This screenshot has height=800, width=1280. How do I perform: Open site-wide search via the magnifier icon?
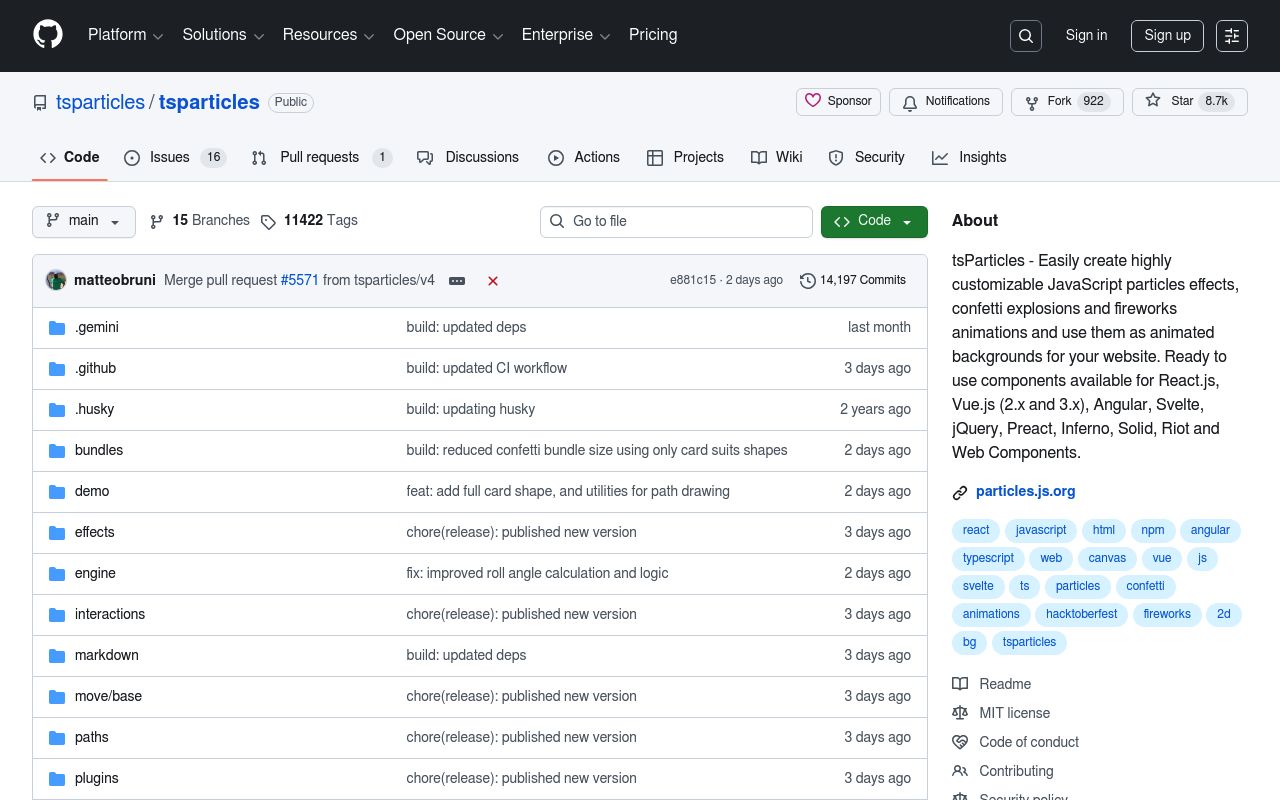pyautogui.click(x=1025, y=35)
